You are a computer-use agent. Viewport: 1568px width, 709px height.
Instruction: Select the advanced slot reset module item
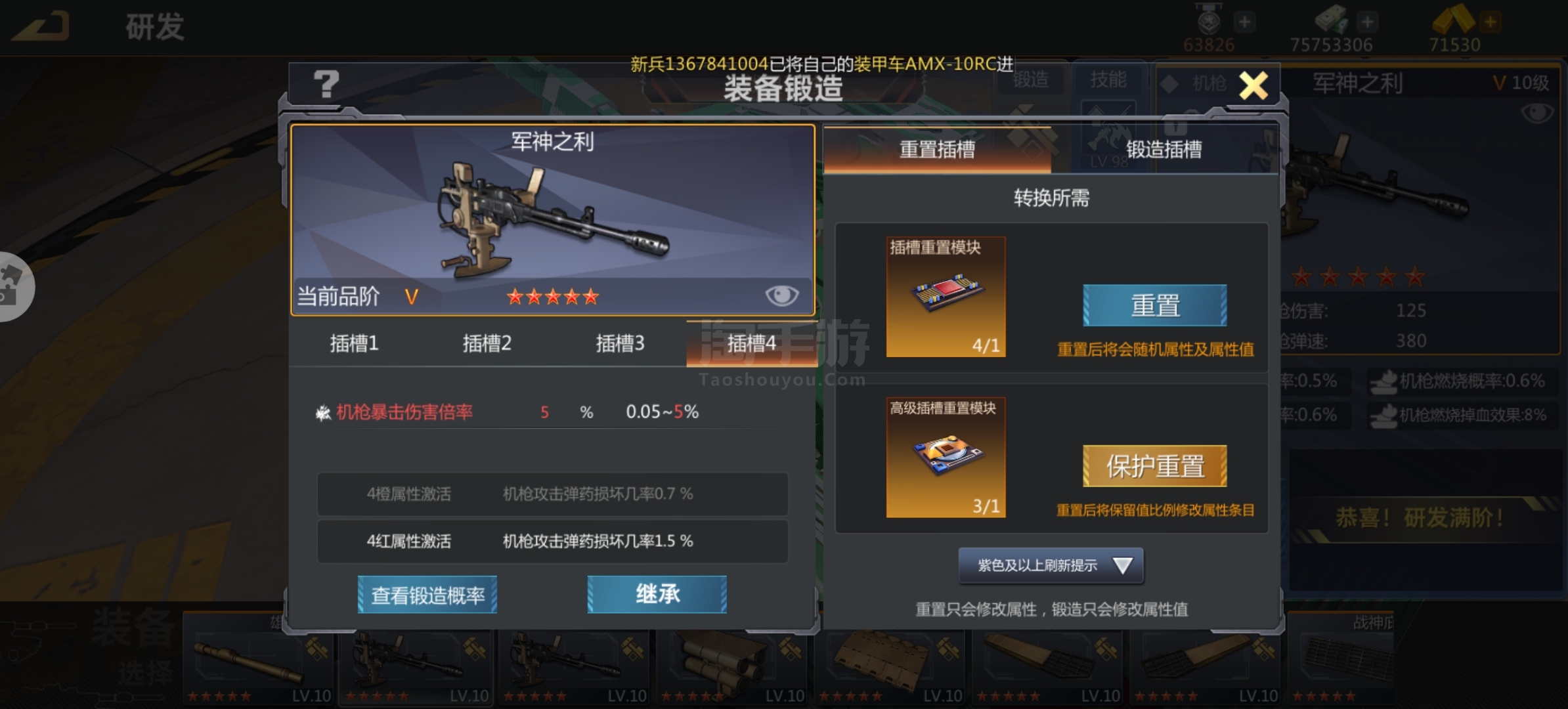[x=946, y=458]
